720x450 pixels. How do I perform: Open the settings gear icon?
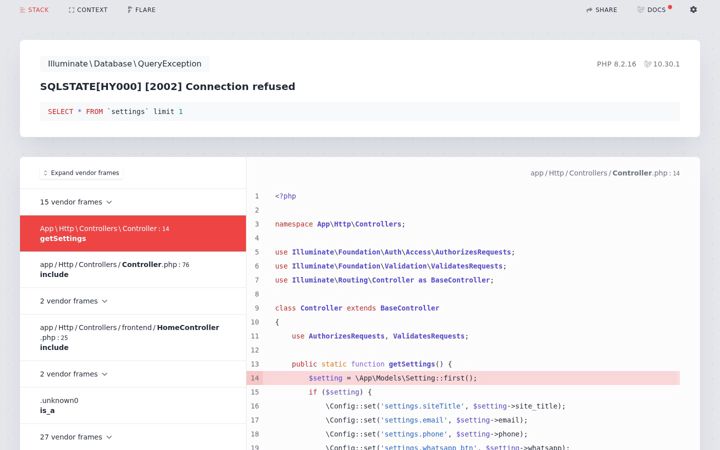coord(693,9)
